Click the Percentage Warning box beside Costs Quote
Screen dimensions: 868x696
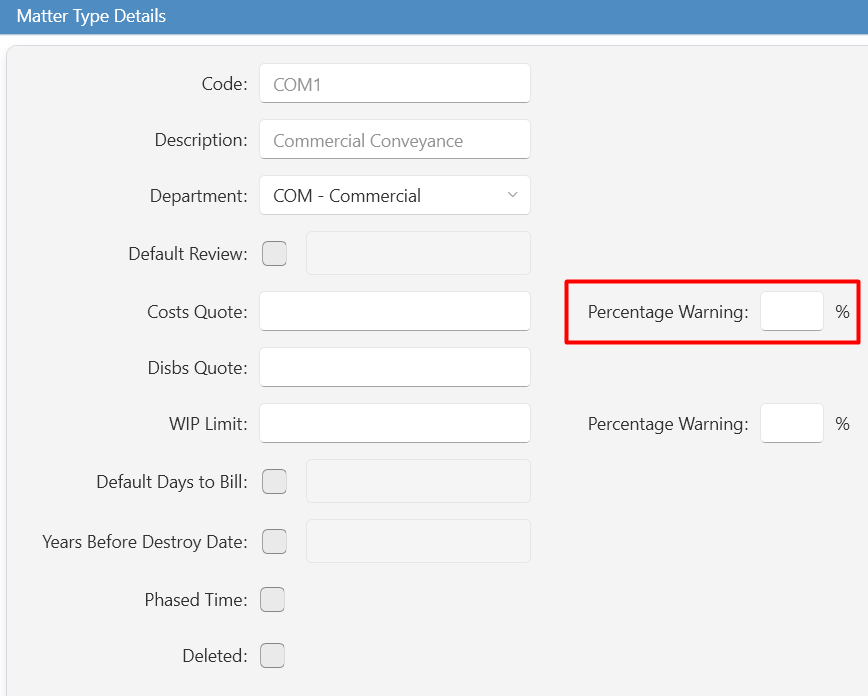tap(792, 312)
